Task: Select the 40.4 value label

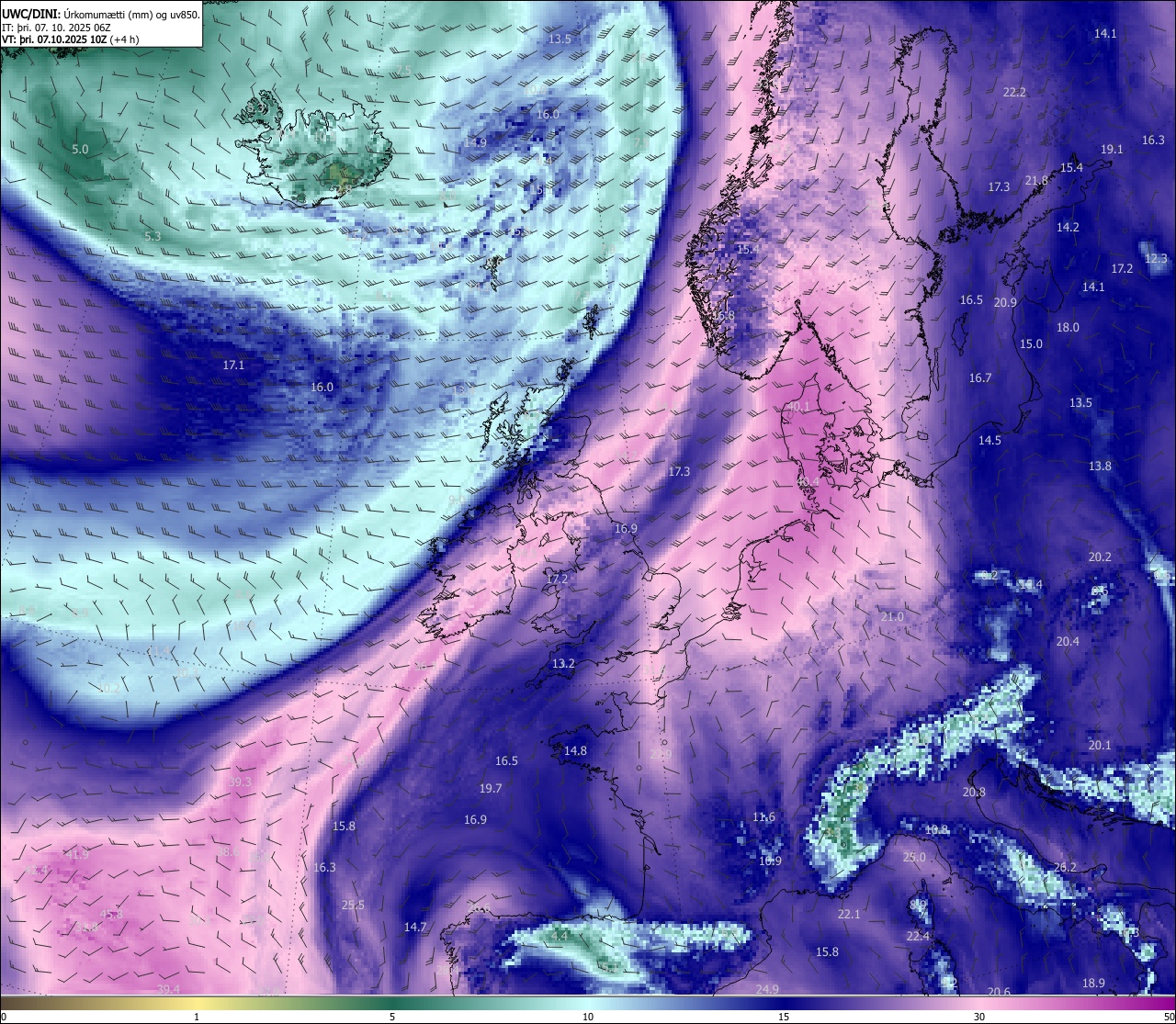Action: pos(808,481)
